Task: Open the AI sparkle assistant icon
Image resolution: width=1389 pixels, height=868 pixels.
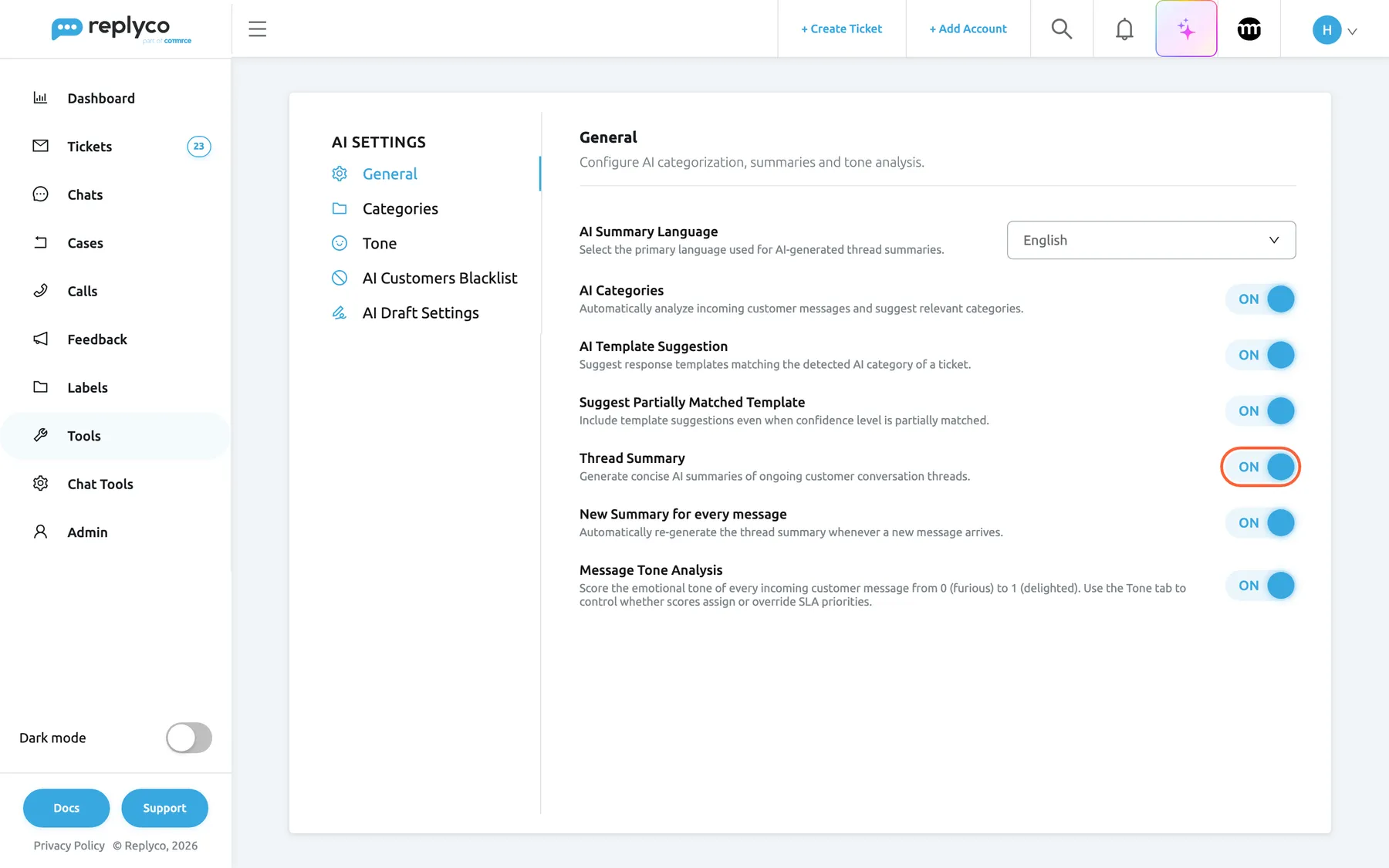Action: [1186, 29]
